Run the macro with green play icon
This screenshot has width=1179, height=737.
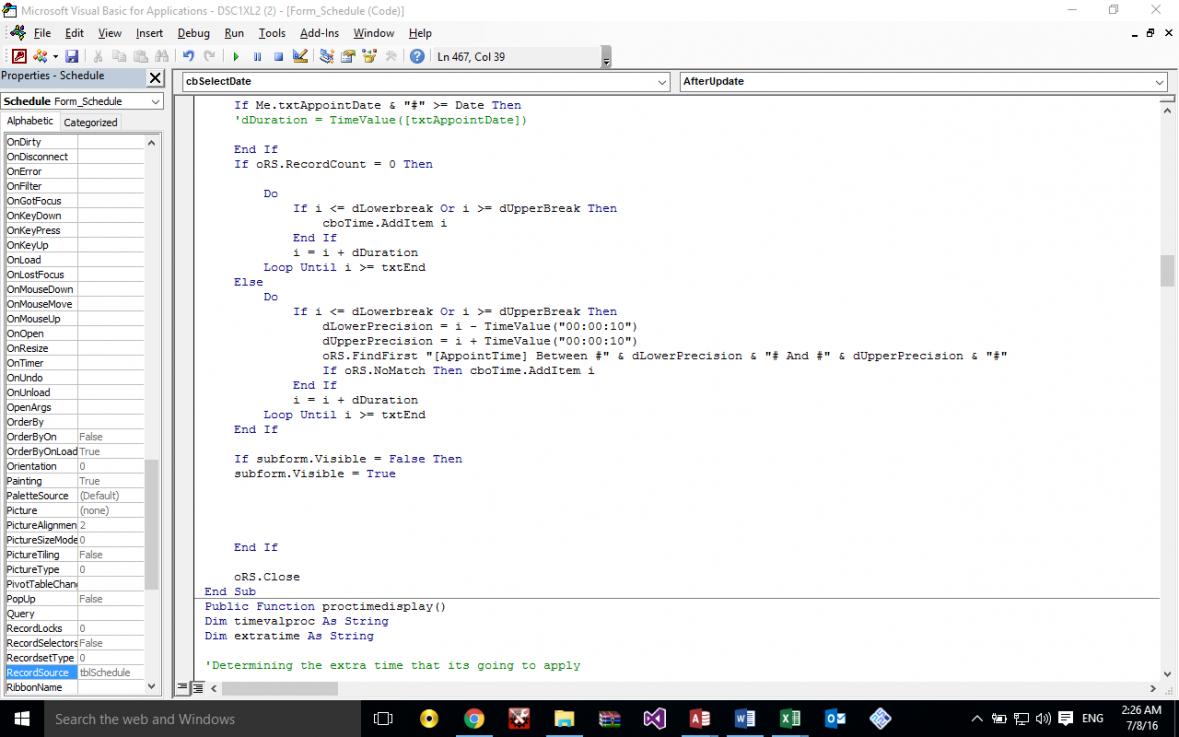236,56
